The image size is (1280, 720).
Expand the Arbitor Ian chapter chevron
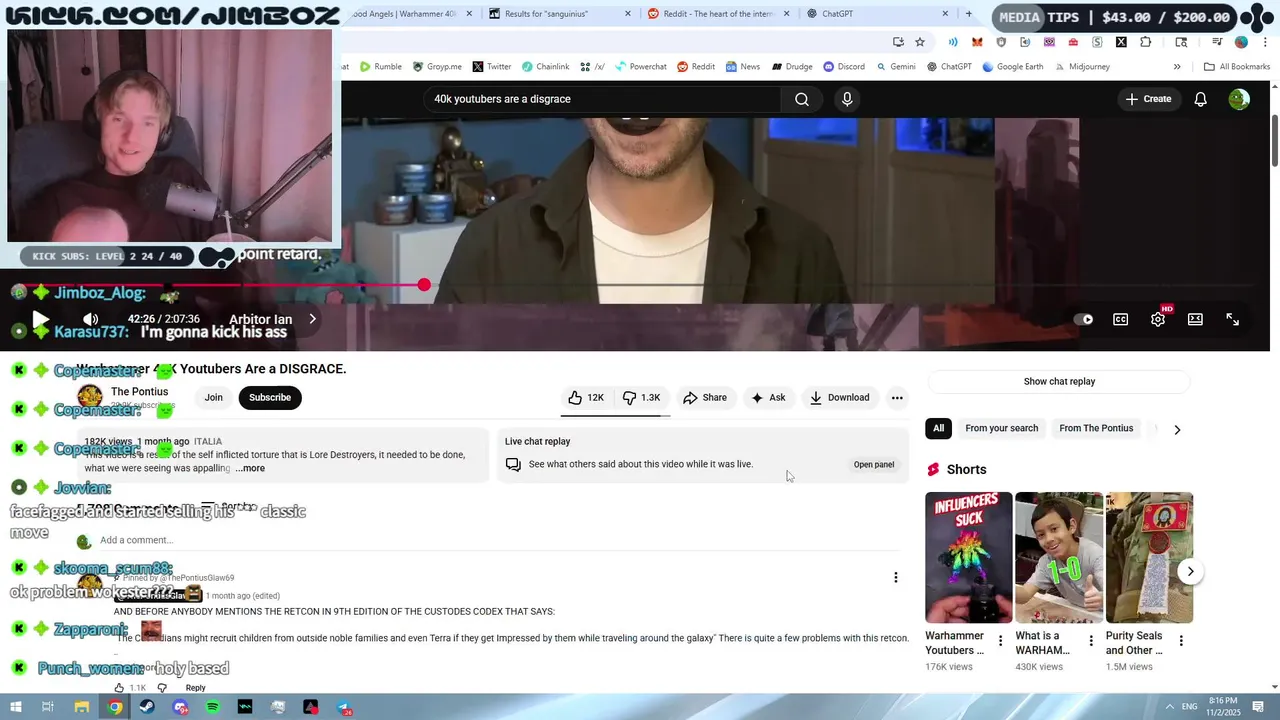click(x=312, y=319)
